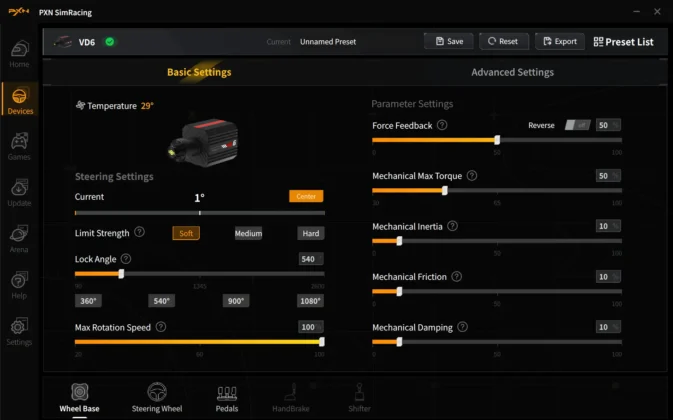Show help for Mechanical Friction

(457, 277)
